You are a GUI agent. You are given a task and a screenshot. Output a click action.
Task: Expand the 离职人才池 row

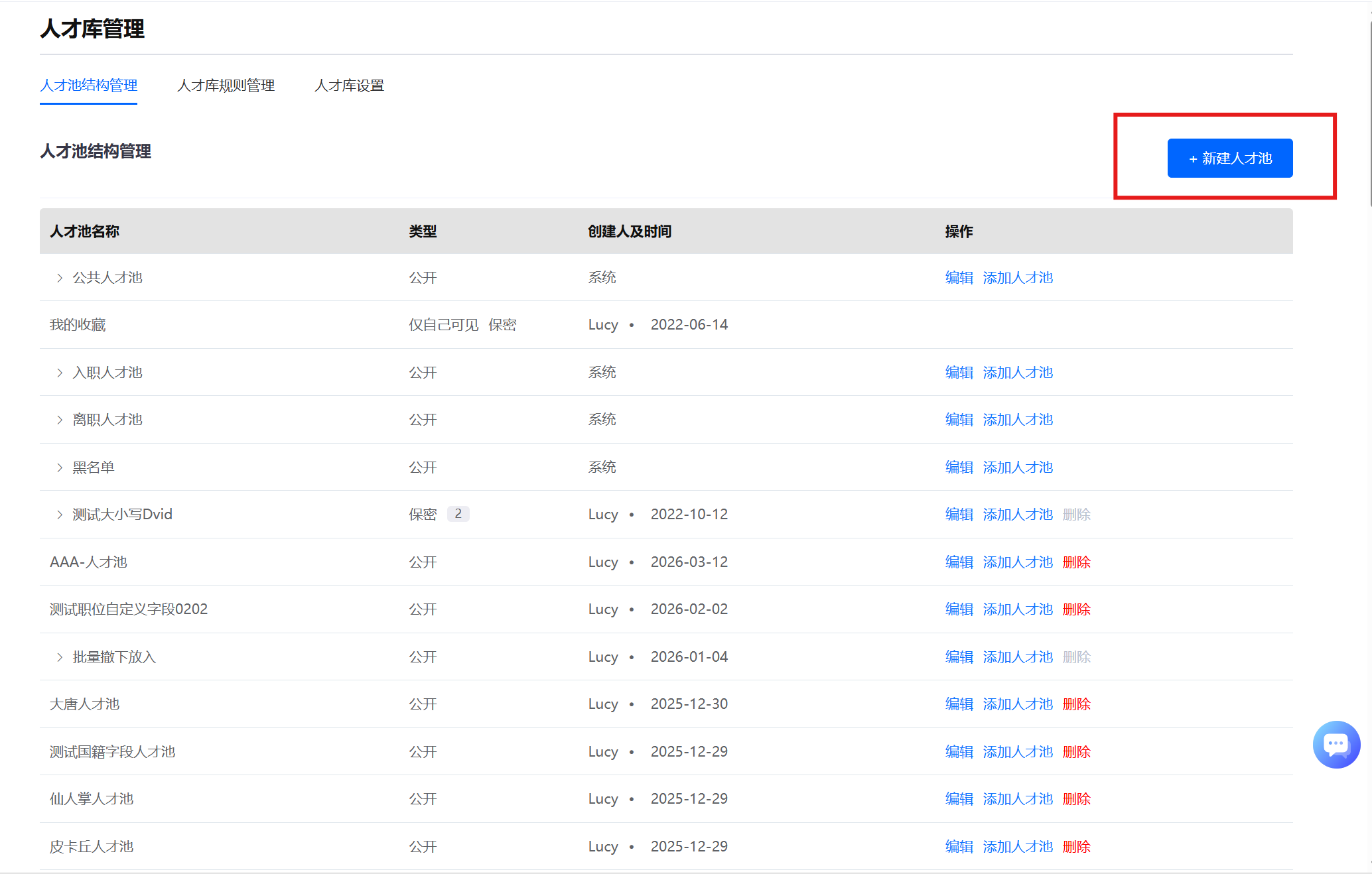[x=60, y=420]
